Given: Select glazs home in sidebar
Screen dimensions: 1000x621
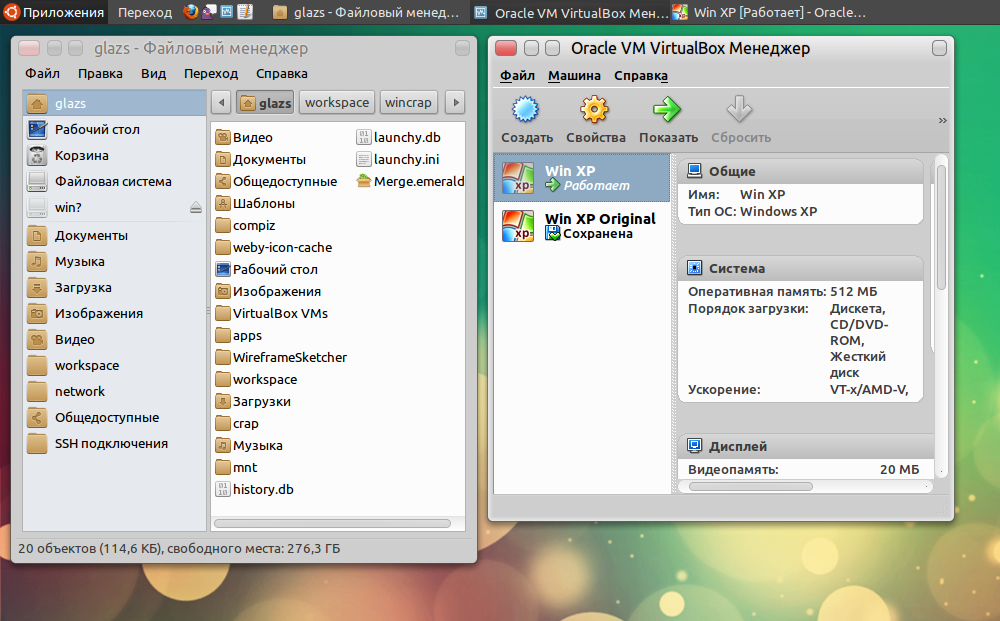Looking at the screenshot, I should tap(115, 103).
